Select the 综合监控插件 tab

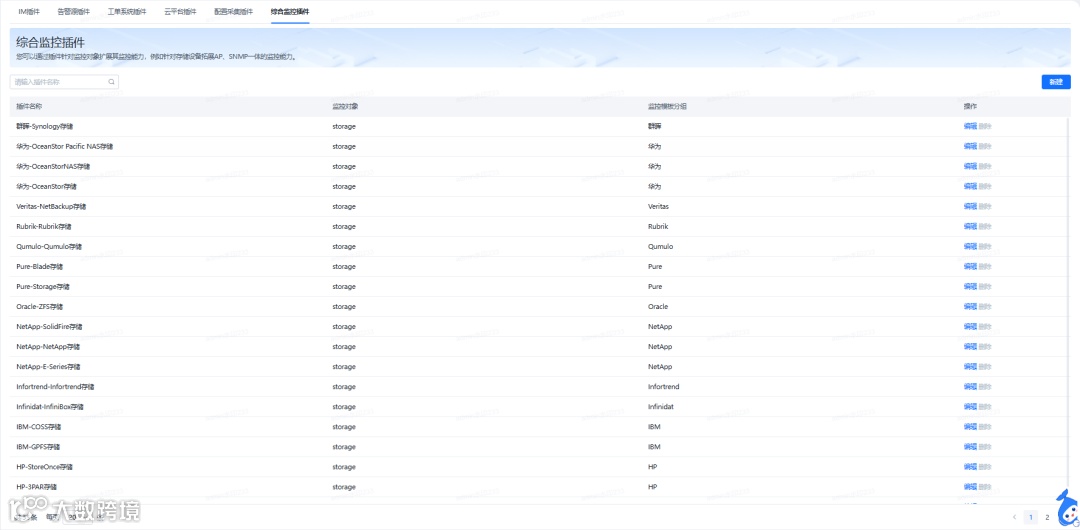click(290, 12)
